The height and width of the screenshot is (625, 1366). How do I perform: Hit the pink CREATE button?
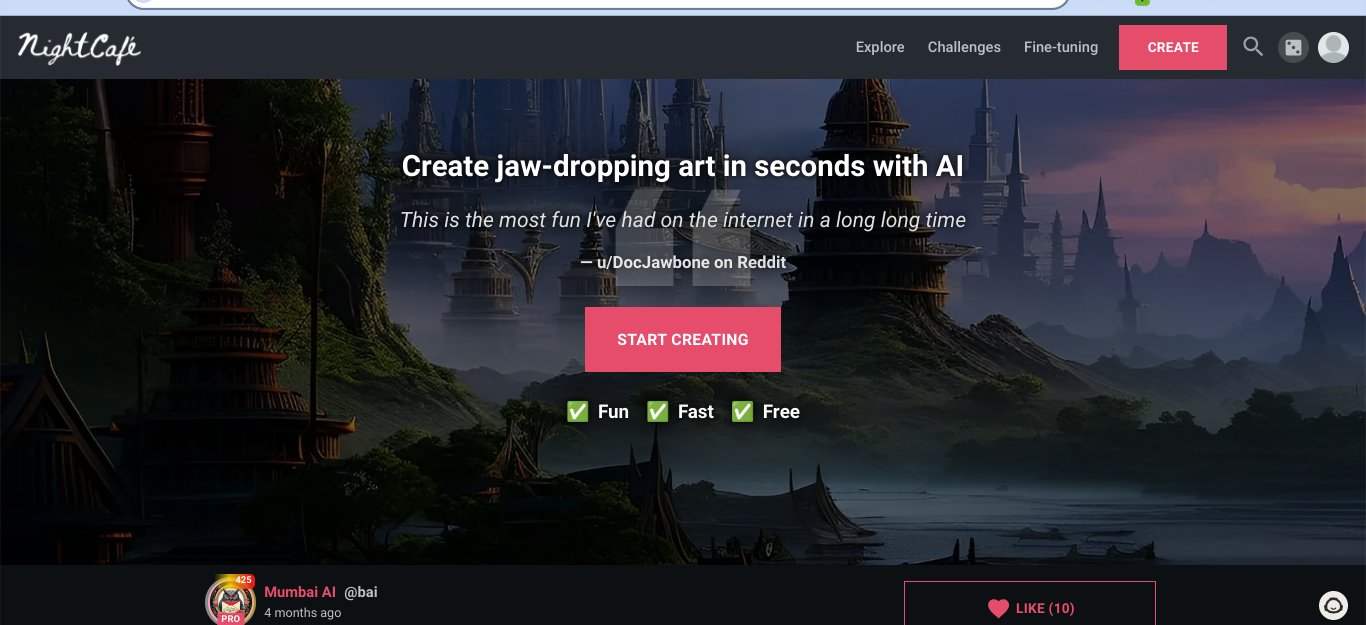[1173, 47]
